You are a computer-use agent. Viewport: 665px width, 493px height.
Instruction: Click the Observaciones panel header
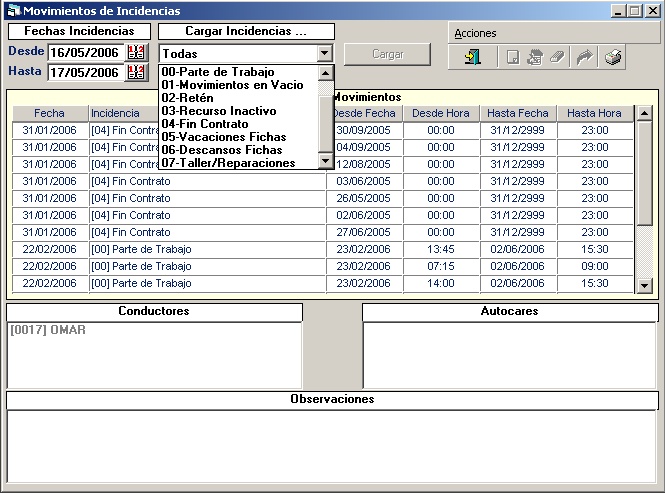(332, 399)
